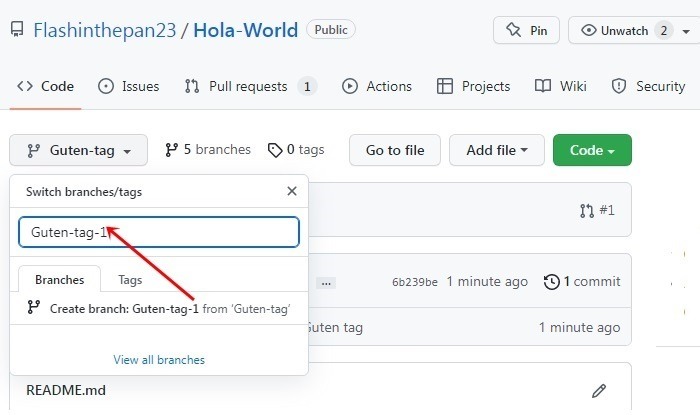
Task: Select the Tags tab in the popup
Action: [x=130, y=280]
